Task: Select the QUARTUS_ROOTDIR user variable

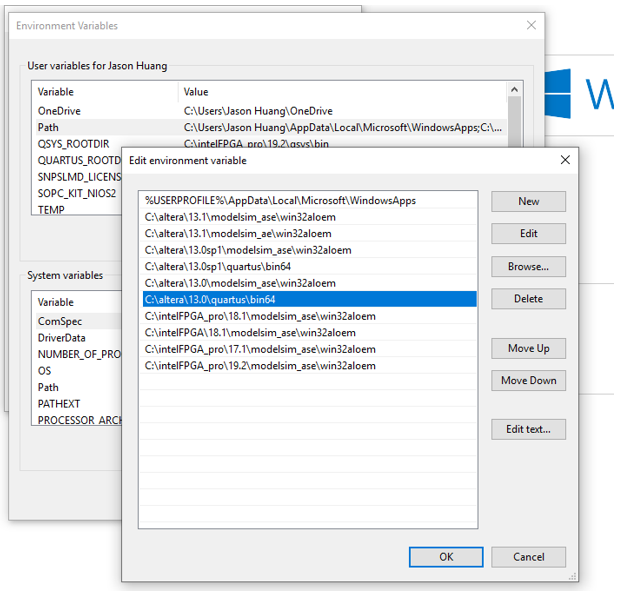Action: 79,161
